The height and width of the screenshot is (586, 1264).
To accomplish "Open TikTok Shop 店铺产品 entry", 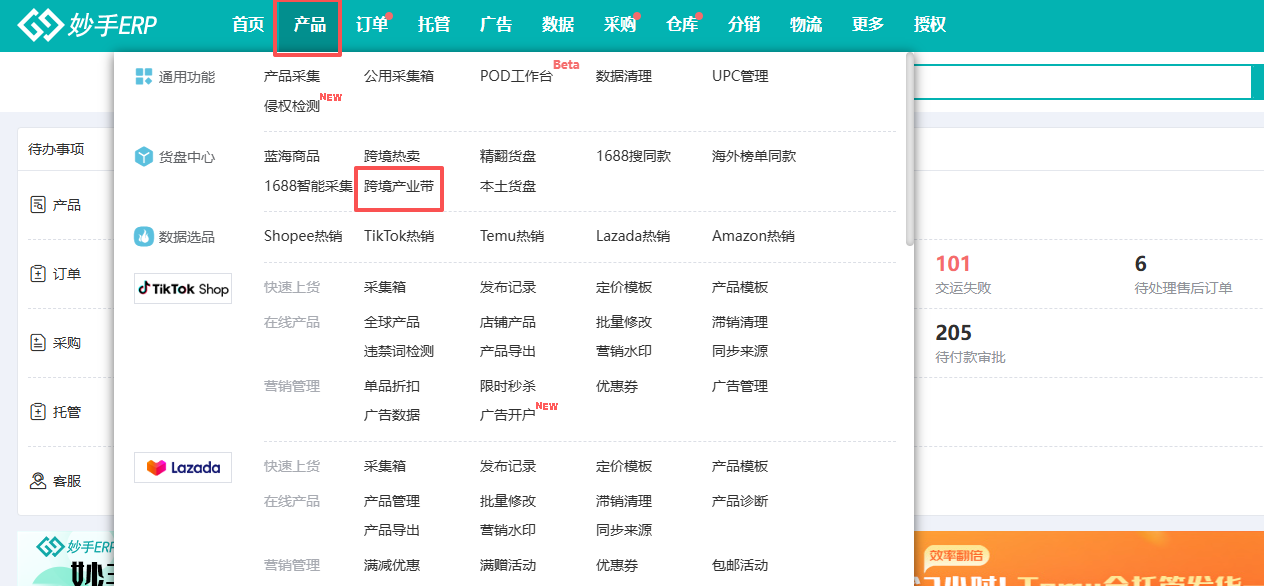I will coord(508,322).
